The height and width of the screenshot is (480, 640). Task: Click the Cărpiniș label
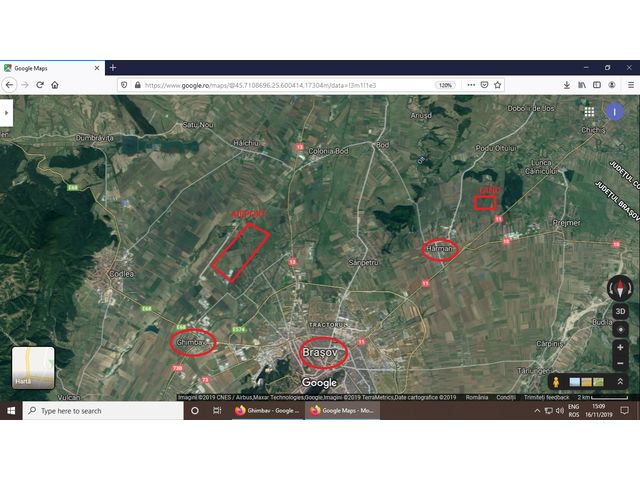[550, 344]
